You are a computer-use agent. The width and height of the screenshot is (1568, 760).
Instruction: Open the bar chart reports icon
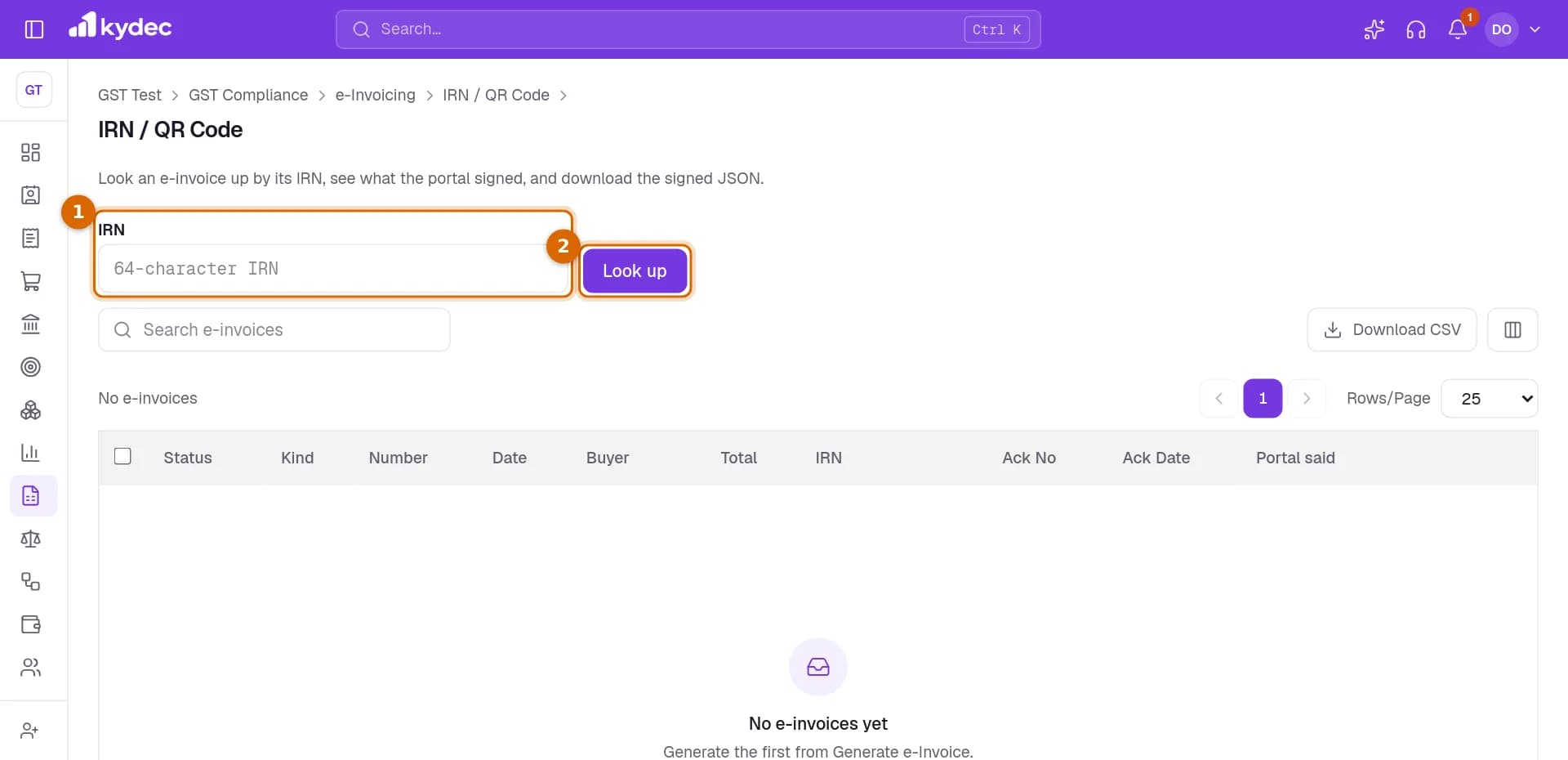(31, 453)
